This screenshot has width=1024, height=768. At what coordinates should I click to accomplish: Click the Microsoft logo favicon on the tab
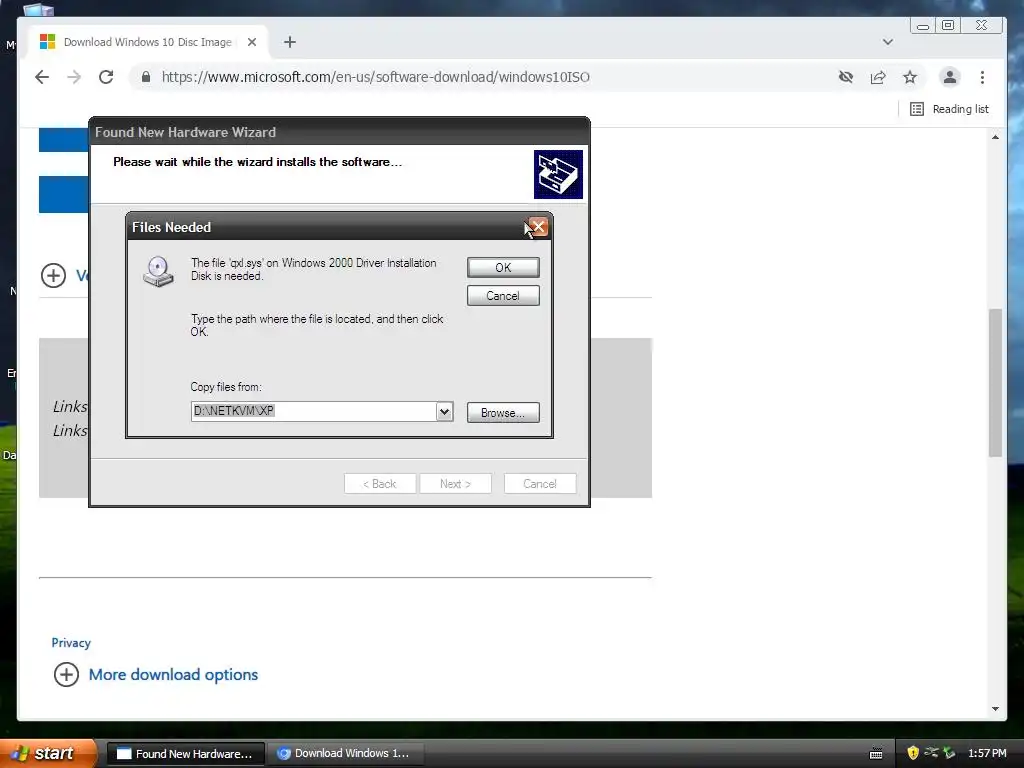pyautogui.click(x=48, y=42)
